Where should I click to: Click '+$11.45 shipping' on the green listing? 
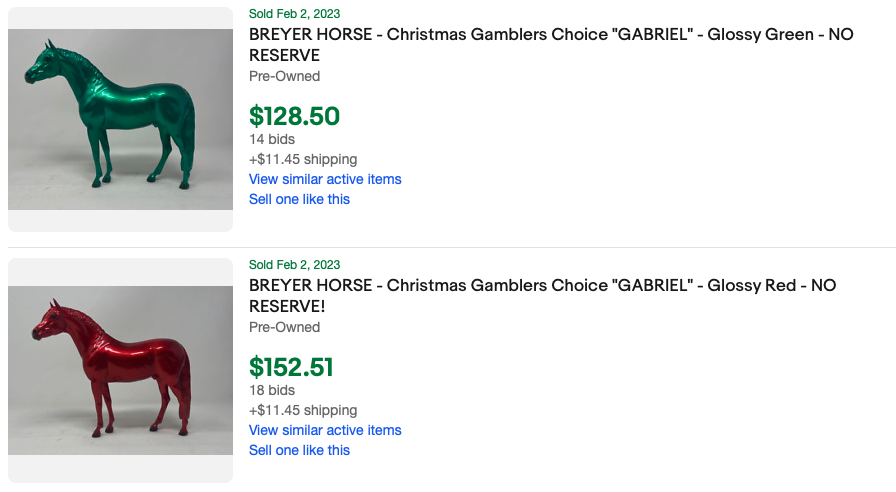click(x=302, y=159)
